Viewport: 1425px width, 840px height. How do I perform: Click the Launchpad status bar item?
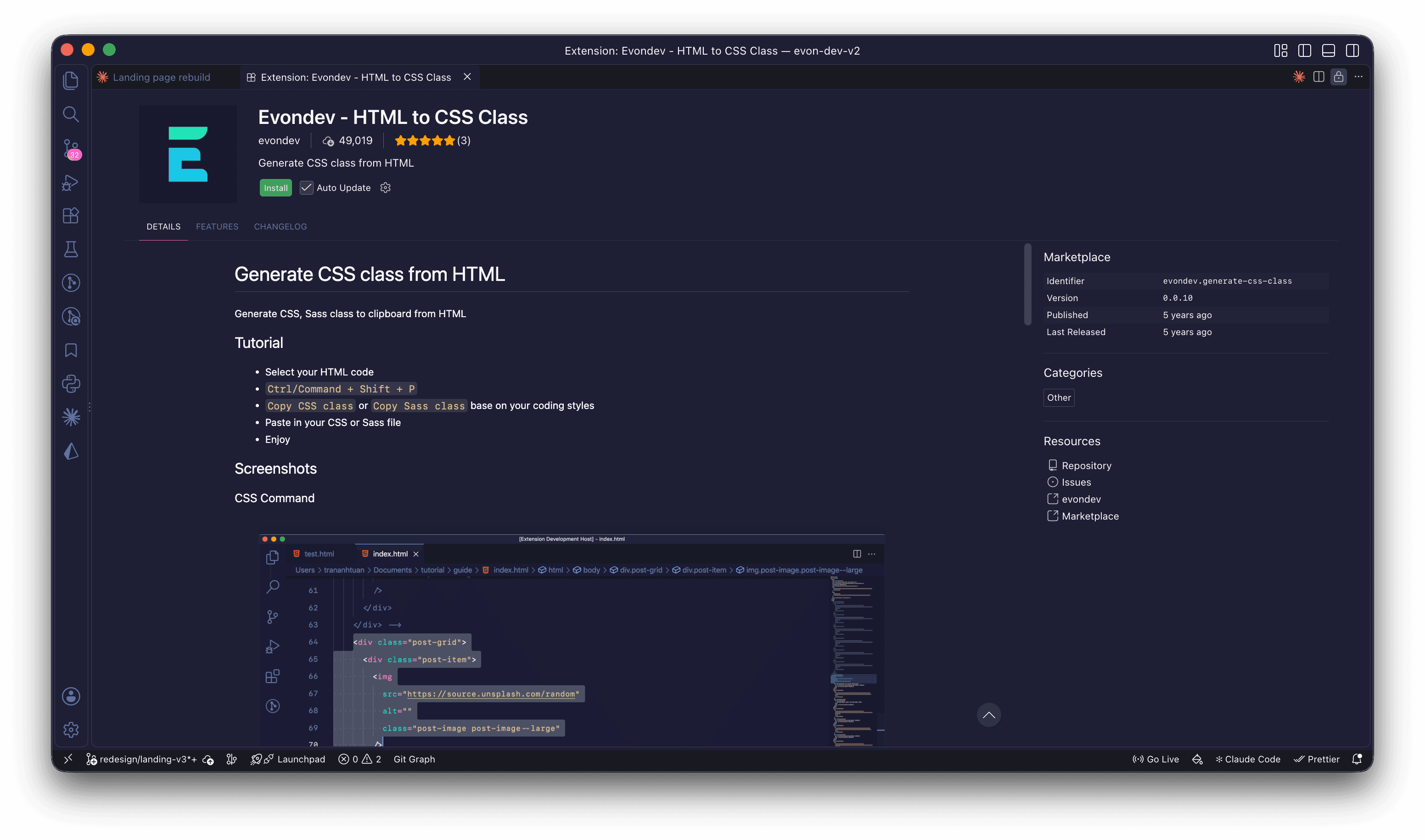tap(288, 759)
